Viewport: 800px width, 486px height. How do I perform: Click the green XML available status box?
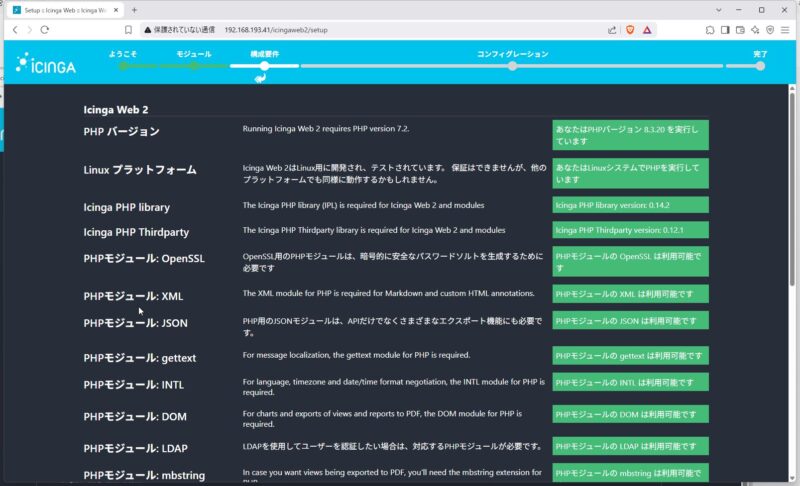point(630,294)
